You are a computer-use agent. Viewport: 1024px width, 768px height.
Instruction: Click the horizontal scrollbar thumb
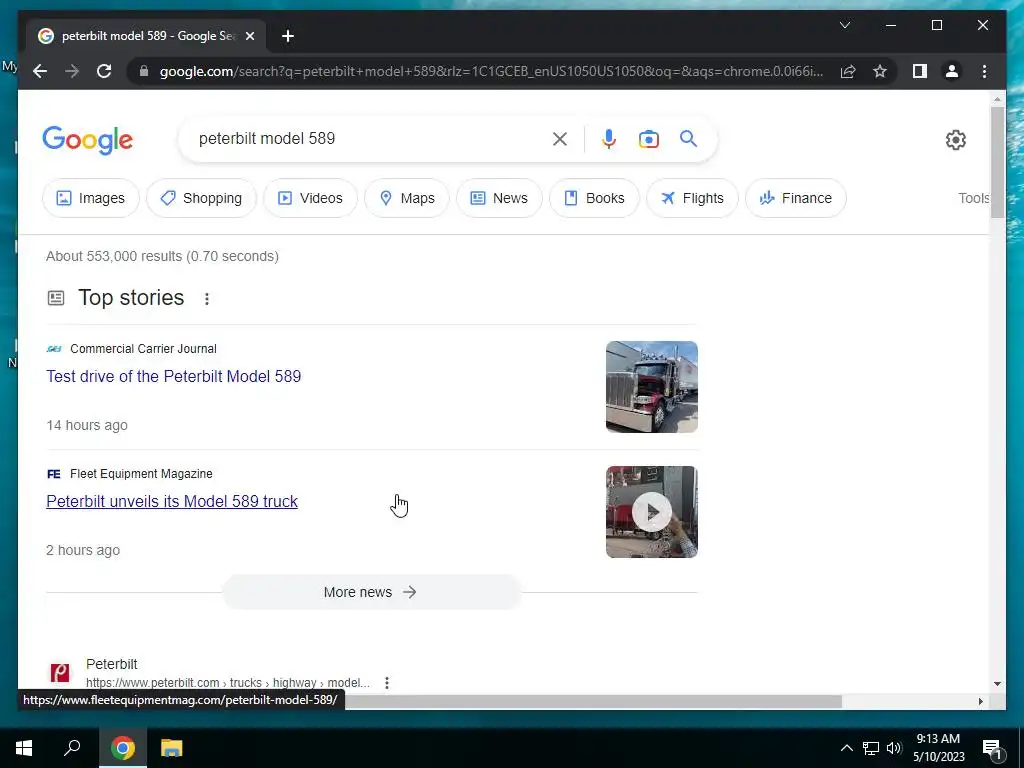pyautogui.click(x=593, y=701)
